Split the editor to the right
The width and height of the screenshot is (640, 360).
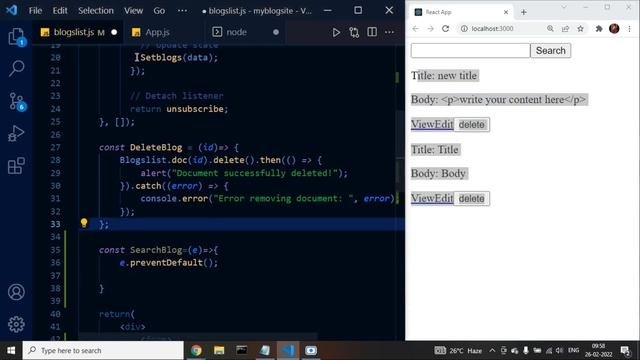[372, 32]
